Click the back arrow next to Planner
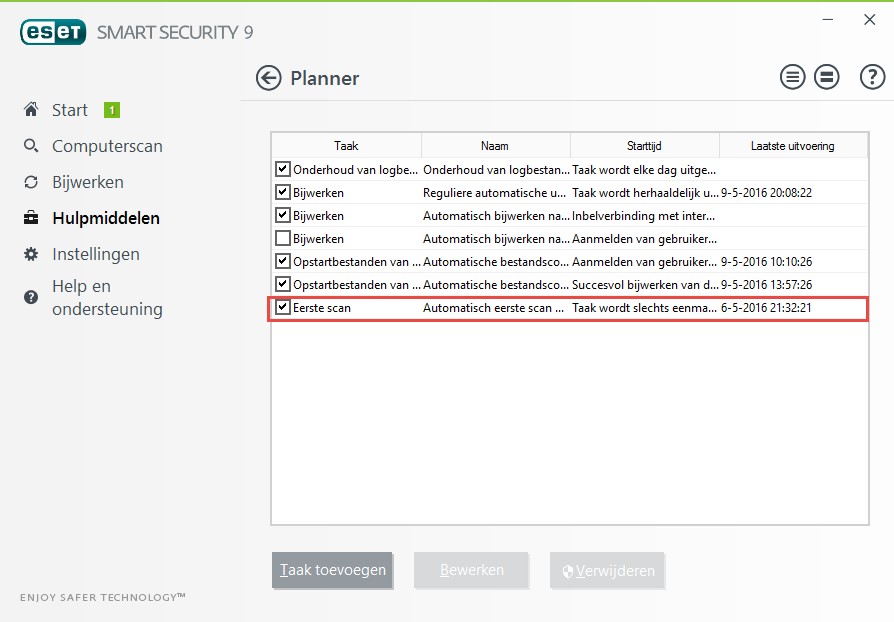 268,78
